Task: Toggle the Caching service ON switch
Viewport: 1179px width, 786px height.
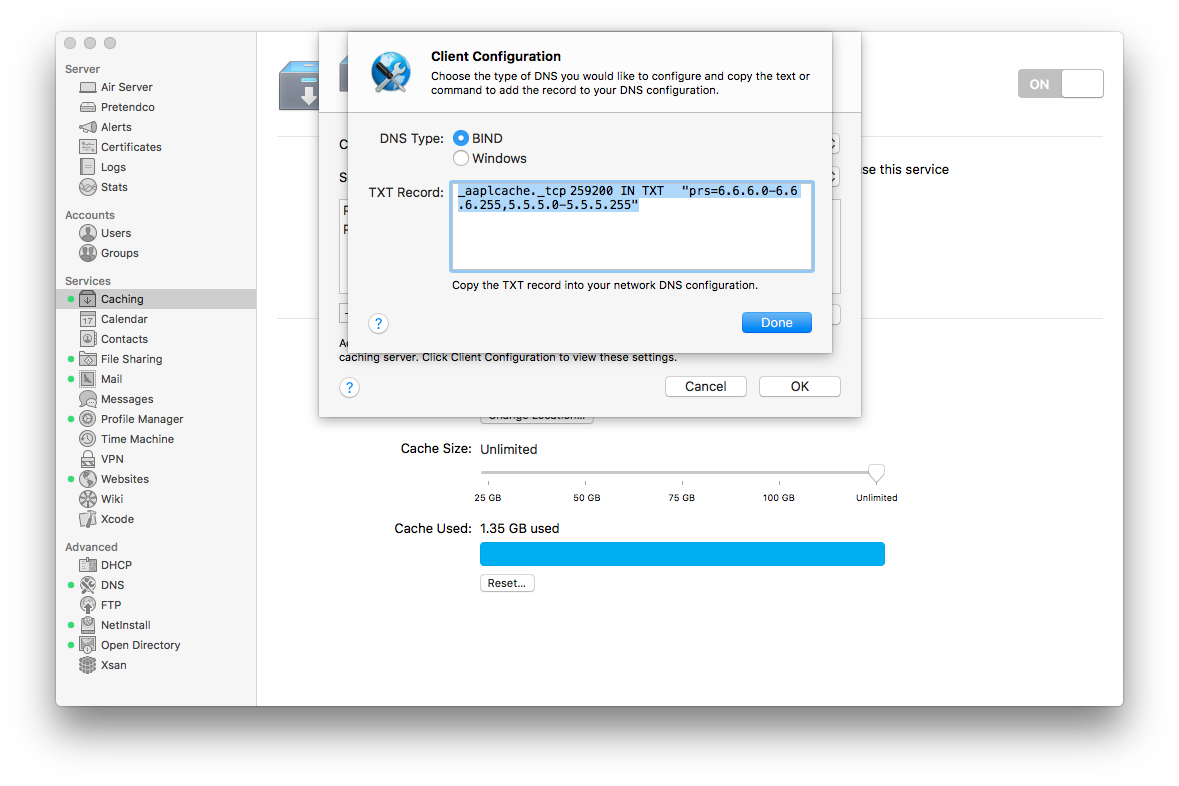Action: (1060, 83)
